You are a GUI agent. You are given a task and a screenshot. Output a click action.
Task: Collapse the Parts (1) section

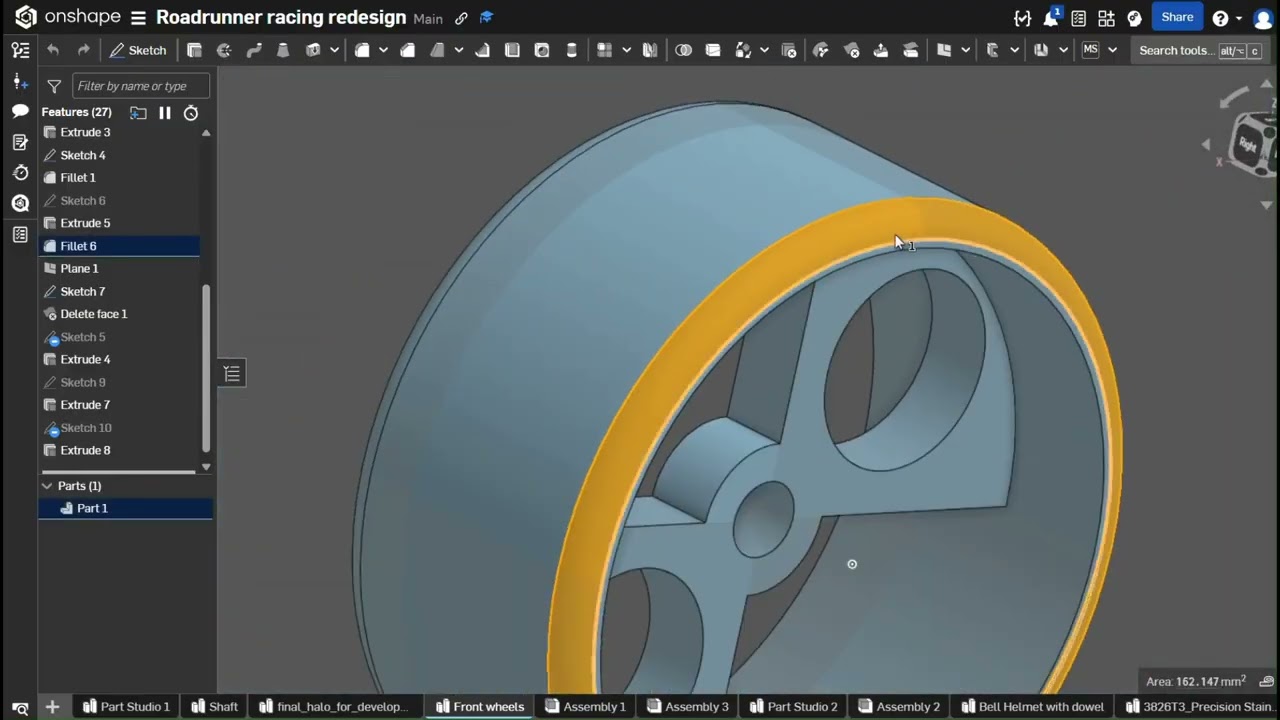coord(47,486)
